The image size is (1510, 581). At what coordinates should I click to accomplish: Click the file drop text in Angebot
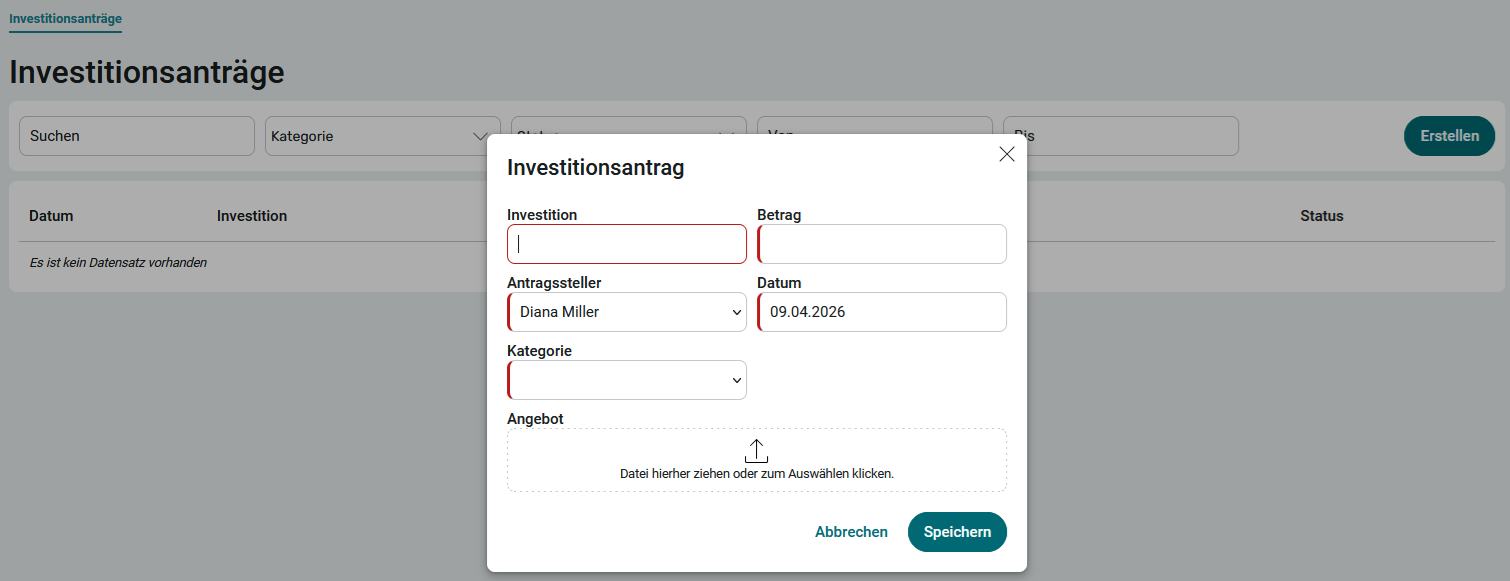tap(756, 474)
